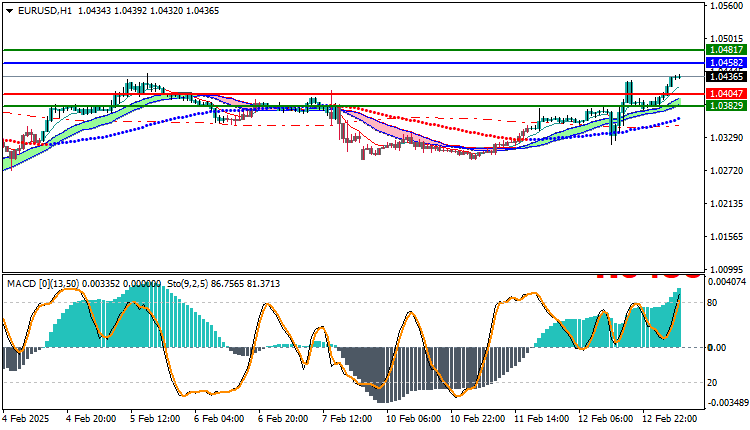Select the green 1.03829 price level tag
Viewport: 750px width, 430px height.
[726, 105]
